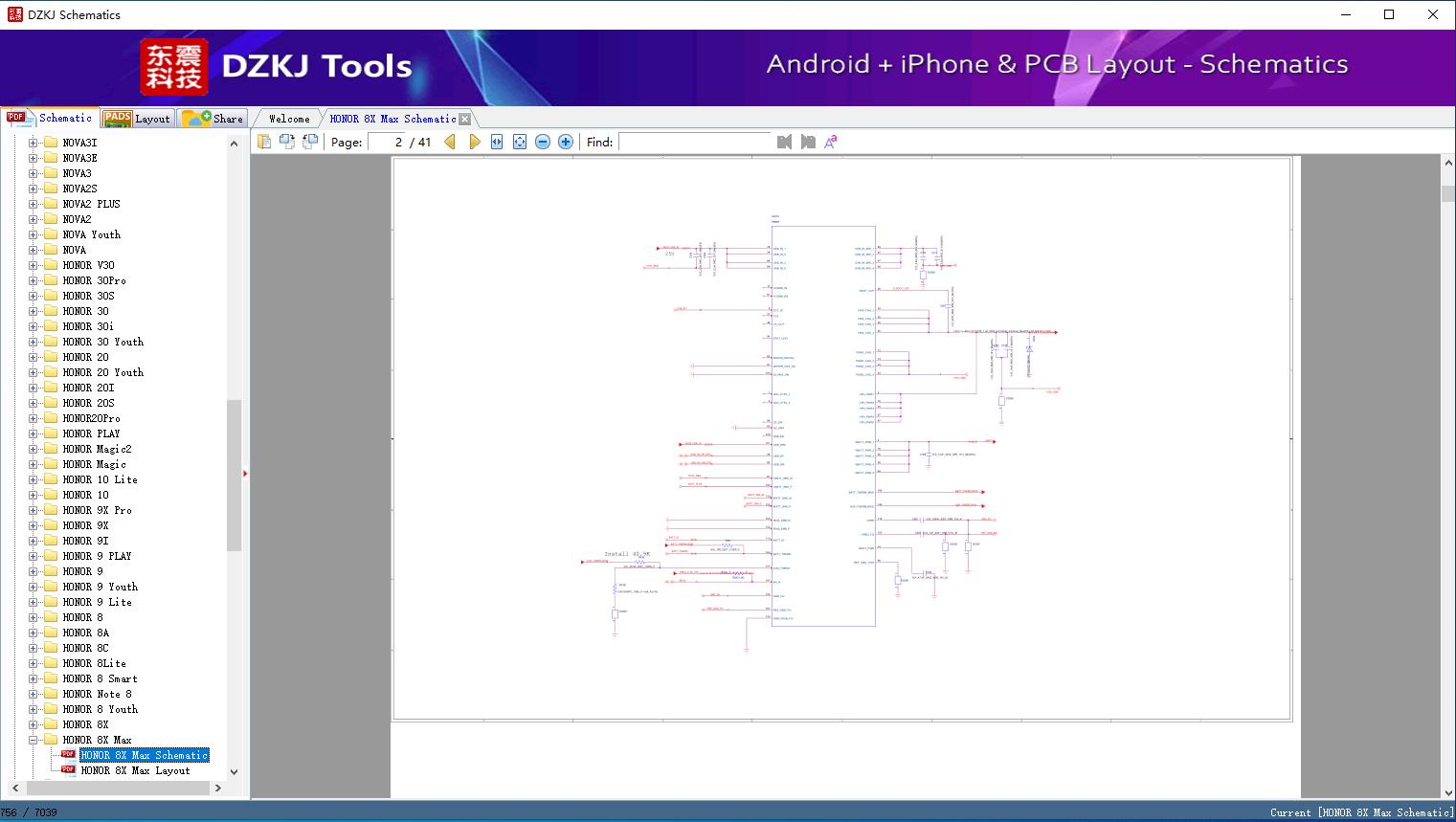Zoom in with the plus icon
The image size is (1456, 822).
coord(566,142)
